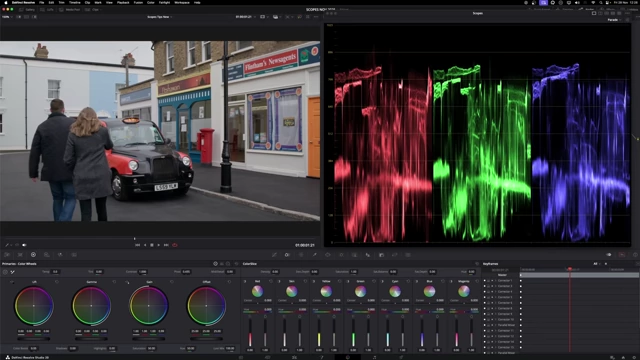
Task: Reset the Lift wheel
Action: (57, 282)
